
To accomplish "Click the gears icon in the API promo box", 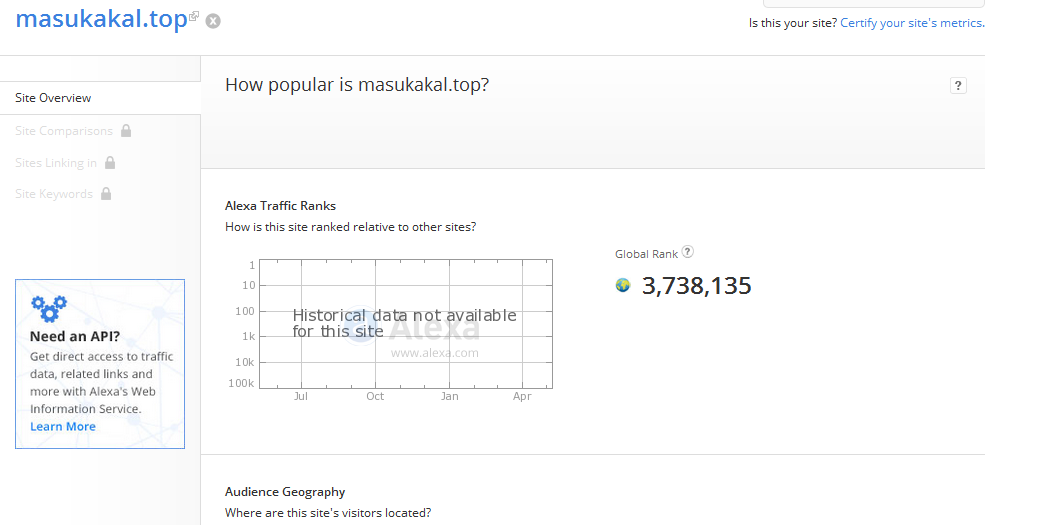I will click(48, 307).
